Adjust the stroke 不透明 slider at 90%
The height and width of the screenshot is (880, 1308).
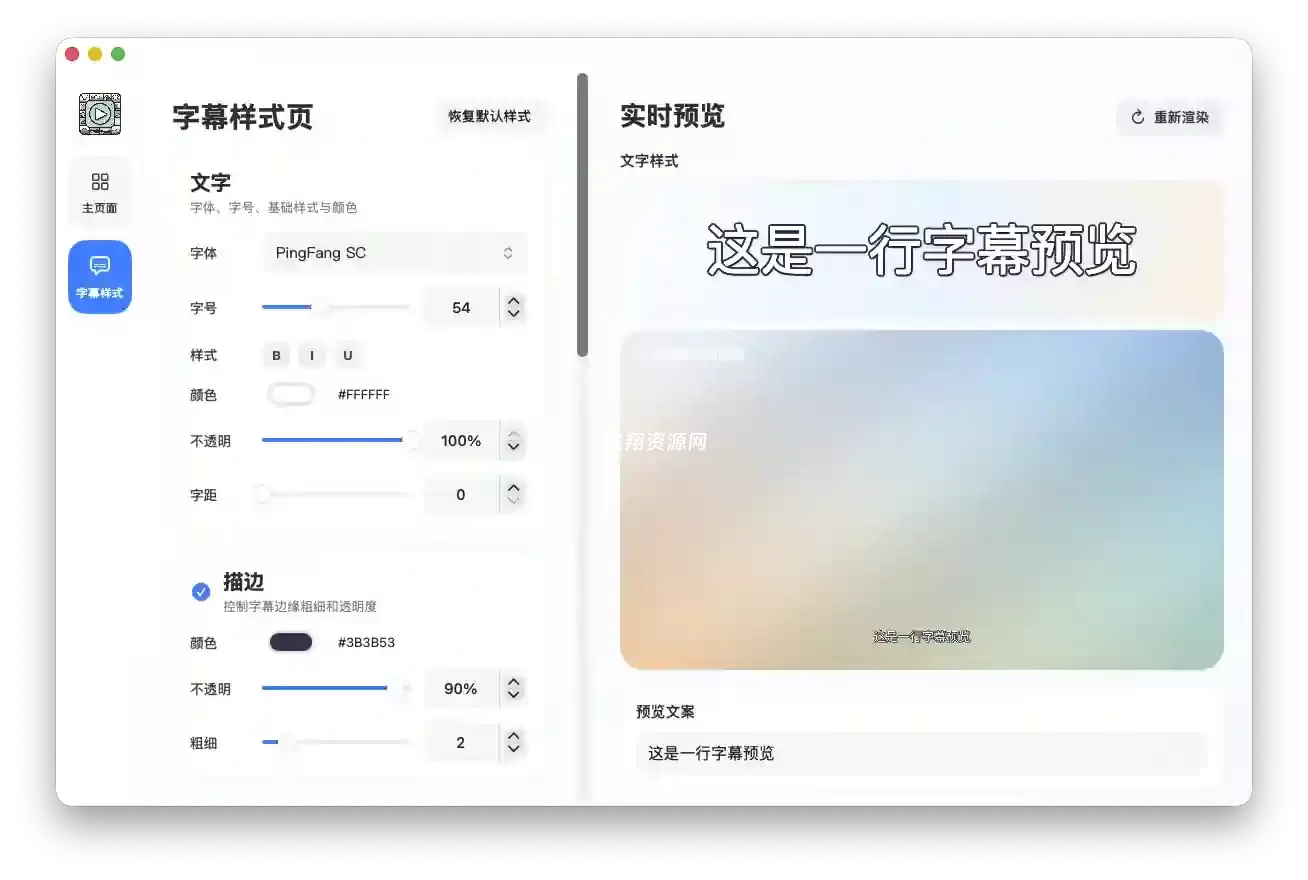(336, 688)
